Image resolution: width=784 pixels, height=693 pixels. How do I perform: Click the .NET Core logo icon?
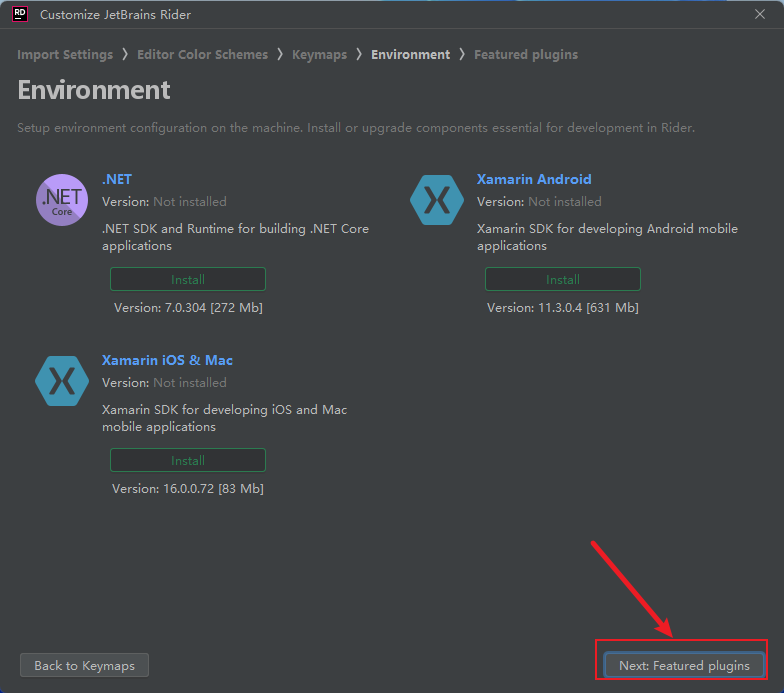coord(62,200)
